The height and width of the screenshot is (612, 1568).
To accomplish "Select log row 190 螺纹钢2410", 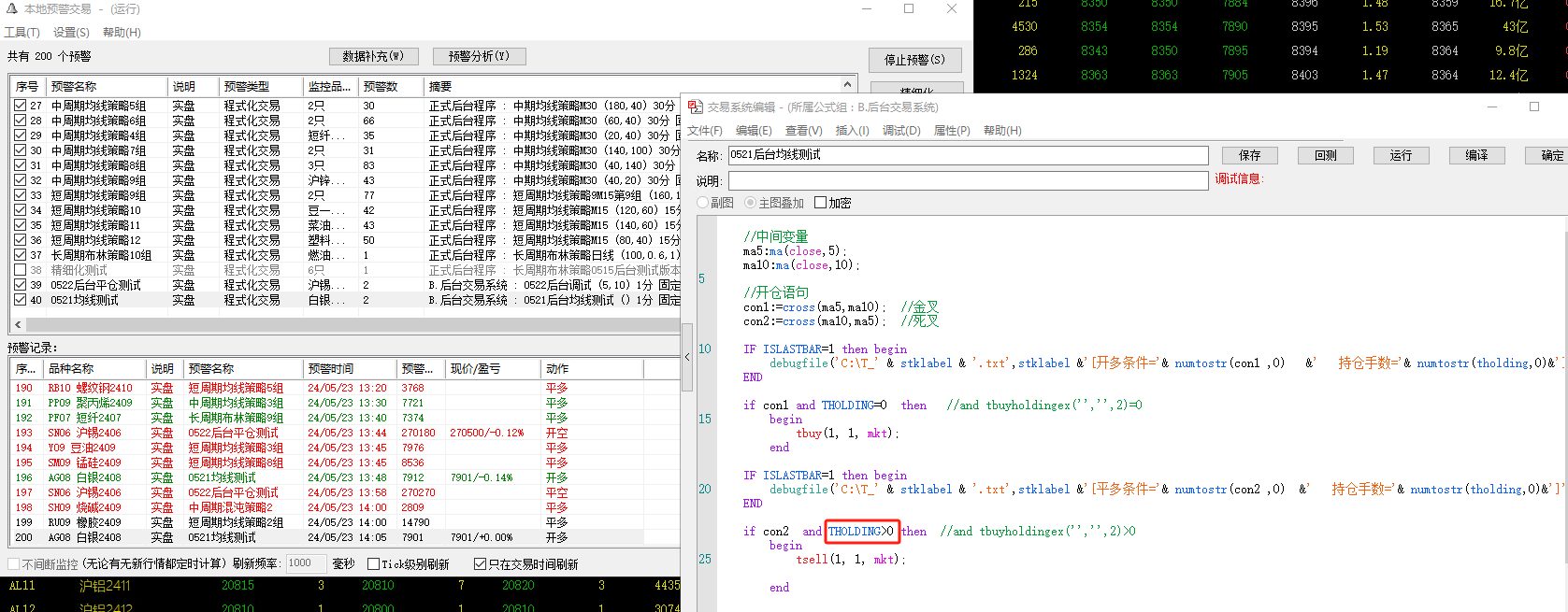I will point(345,388).
